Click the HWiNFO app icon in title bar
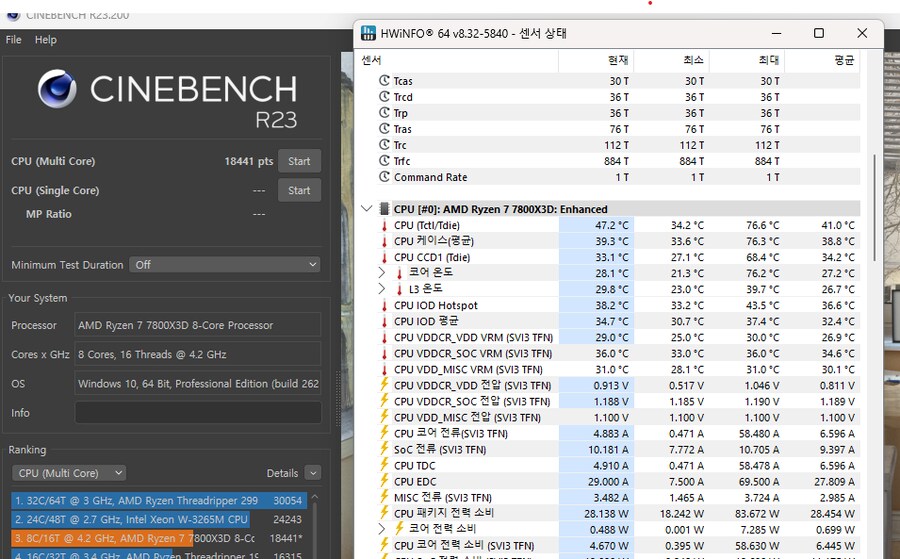The height and width of the screenshot is (559, 900). [369, 33]
